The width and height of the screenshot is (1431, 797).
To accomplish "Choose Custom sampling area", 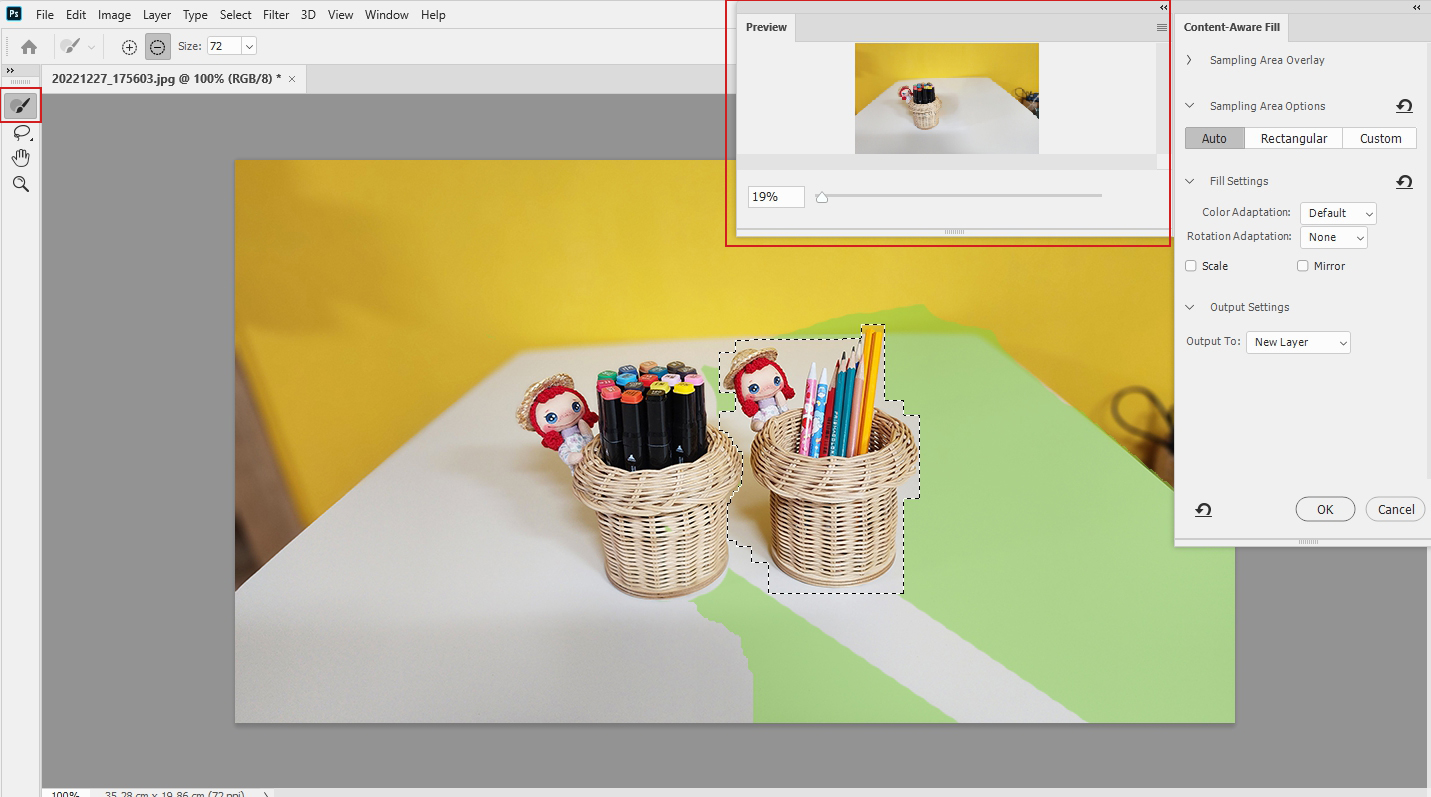I will (x=1380, y=138).
